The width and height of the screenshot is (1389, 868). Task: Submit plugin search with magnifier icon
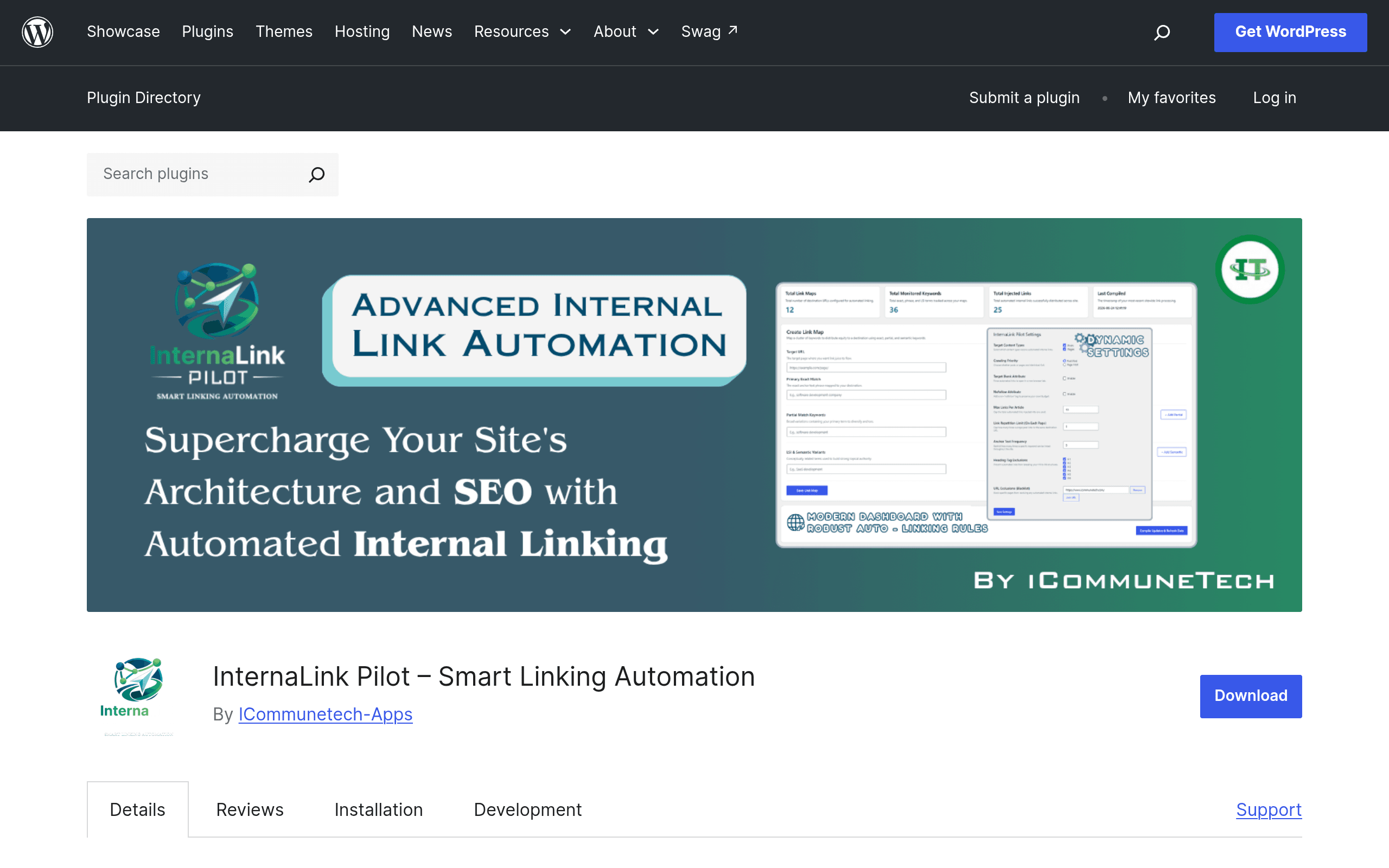tap(317, 175)
